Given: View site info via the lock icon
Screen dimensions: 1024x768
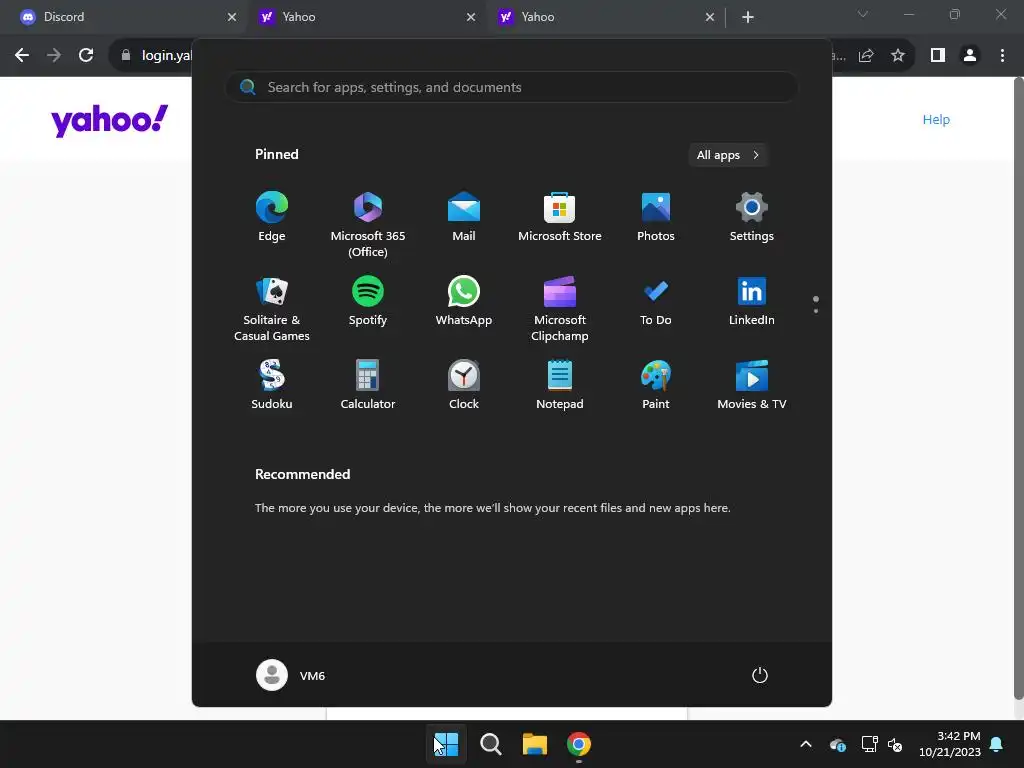Looking at the screenshot, I should point(126,56).
